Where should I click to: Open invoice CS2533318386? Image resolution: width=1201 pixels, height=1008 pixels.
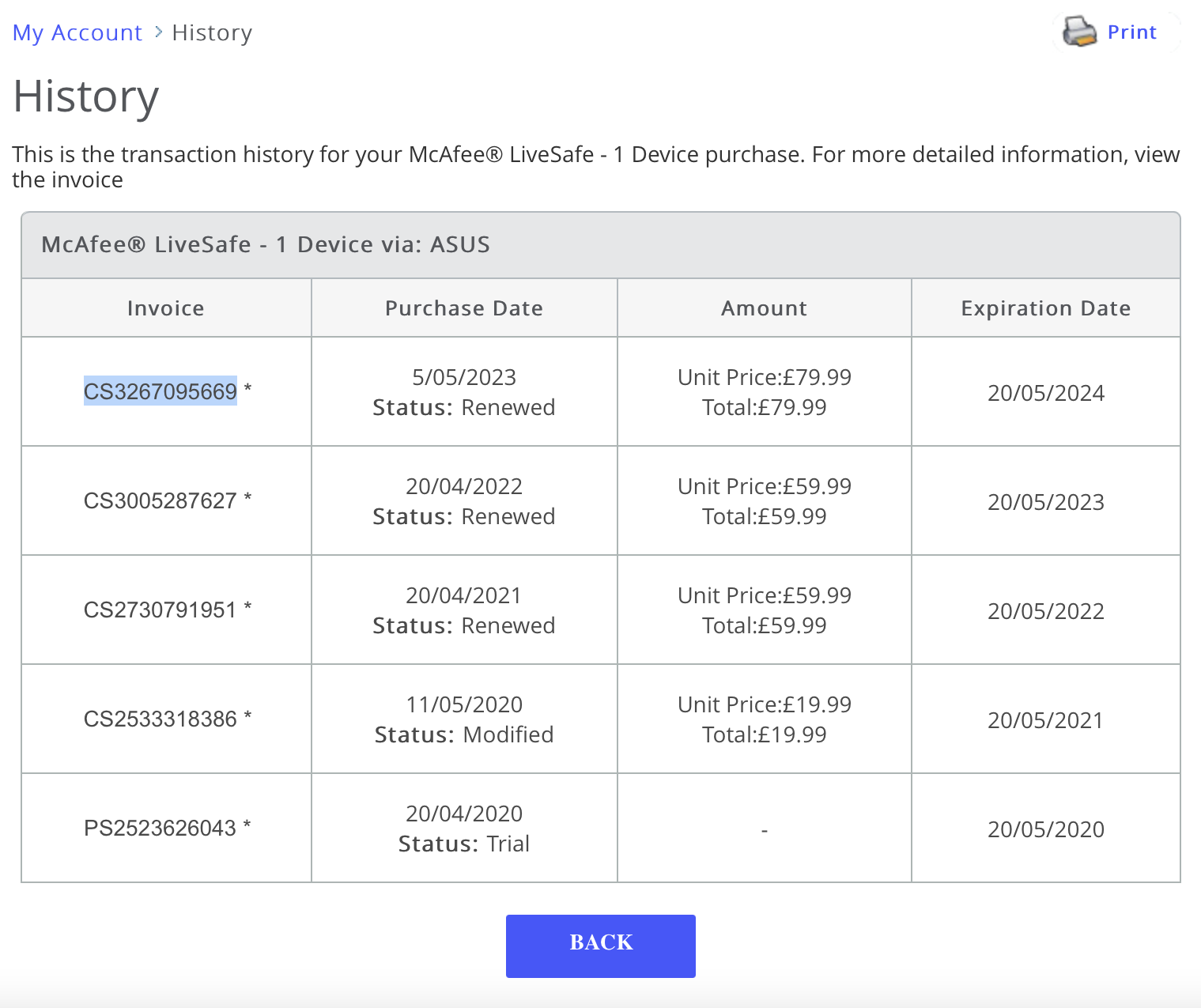click(x=161, y=719)
